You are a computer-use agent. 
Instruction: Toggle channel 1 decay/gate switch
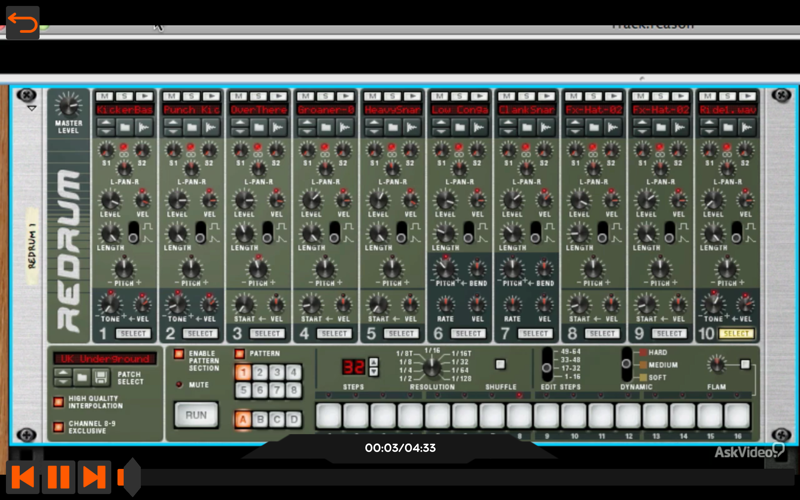tap(134, 232)
